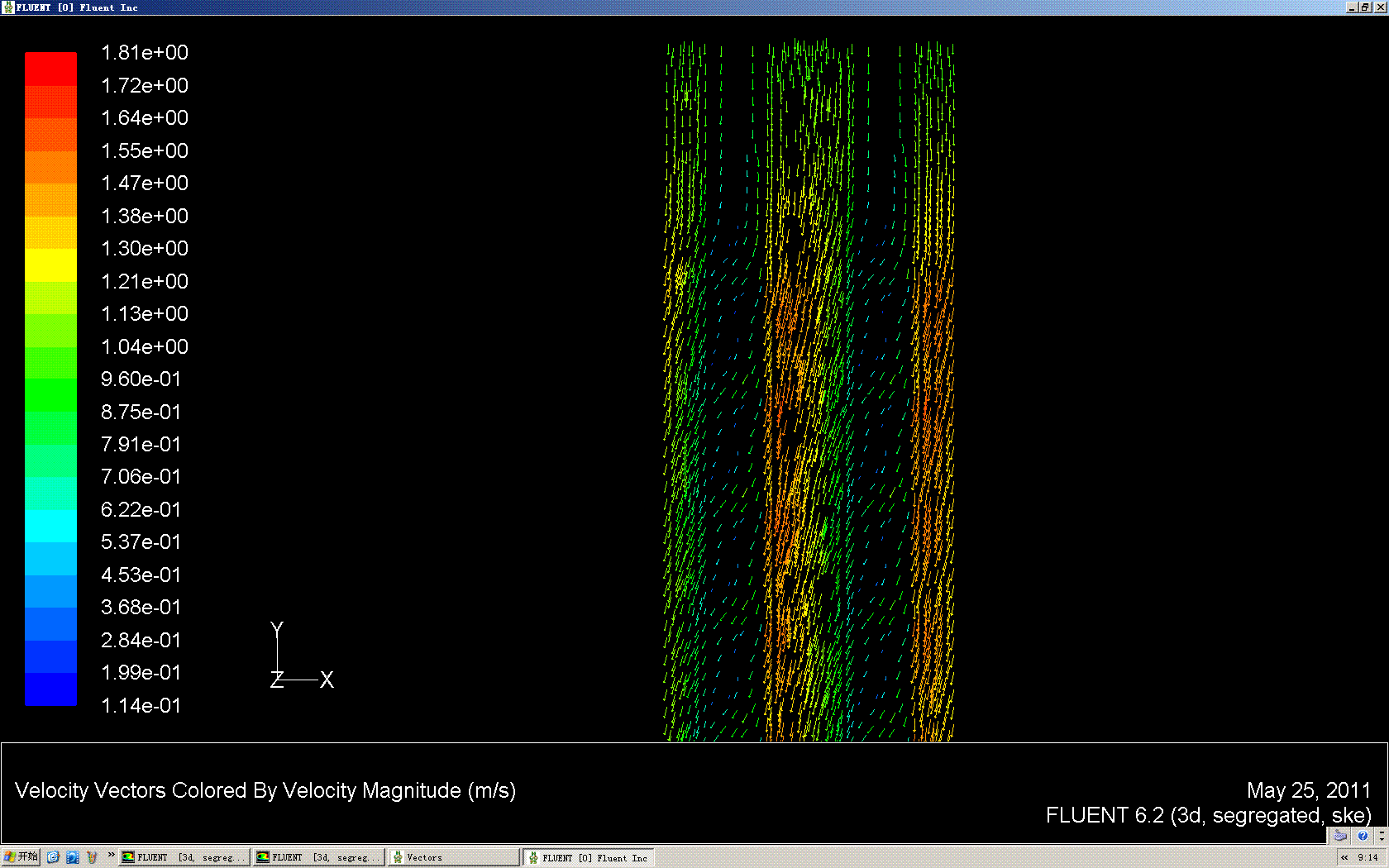Minimize the FLUENT window
Image resolution: width=1389 pixels, height=868 pixels.
[1352, 7]
